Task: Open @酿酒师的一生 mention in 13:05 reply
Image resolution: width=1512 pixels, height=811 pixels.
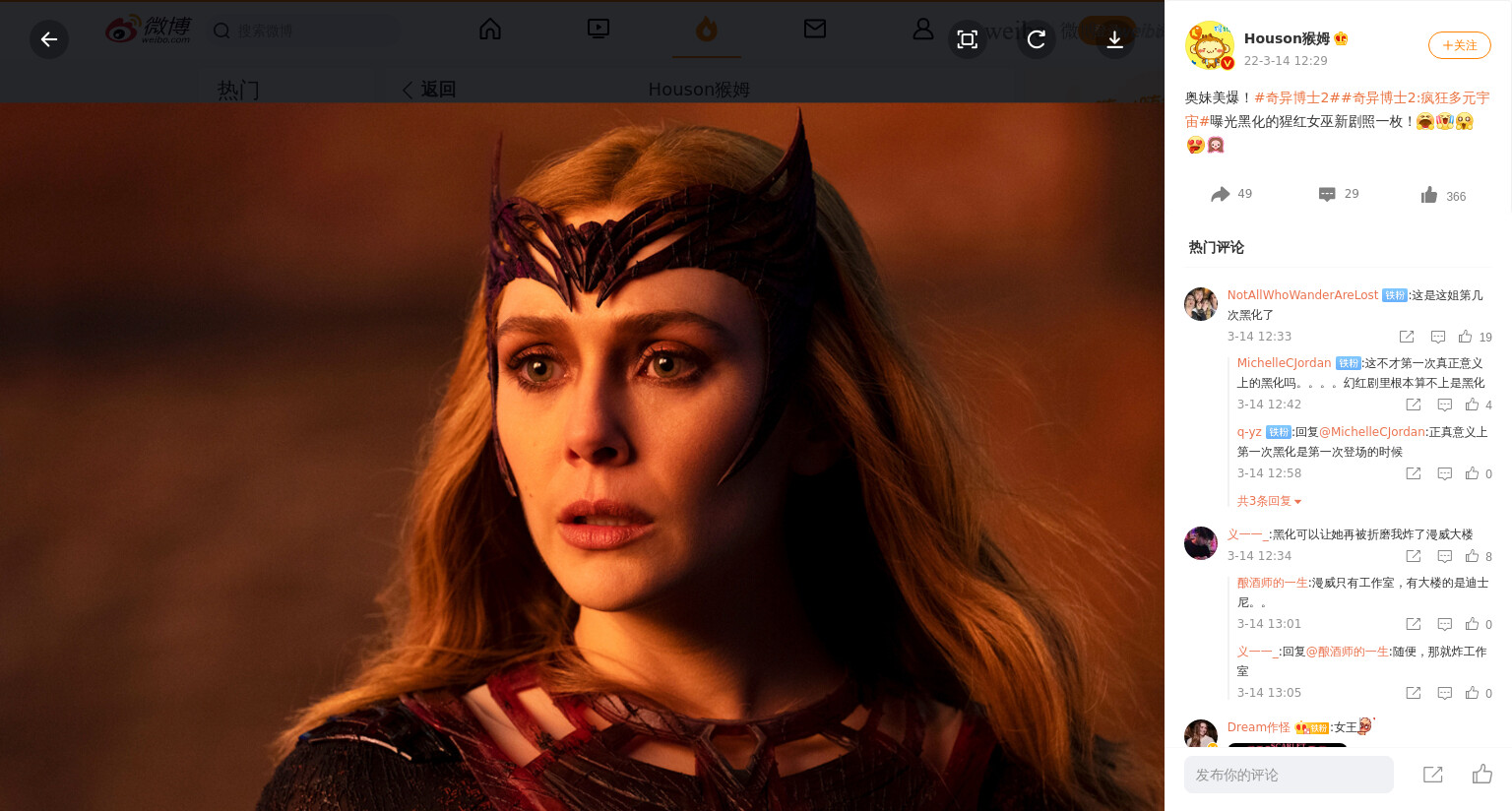Action: (x=1348, y=652)
